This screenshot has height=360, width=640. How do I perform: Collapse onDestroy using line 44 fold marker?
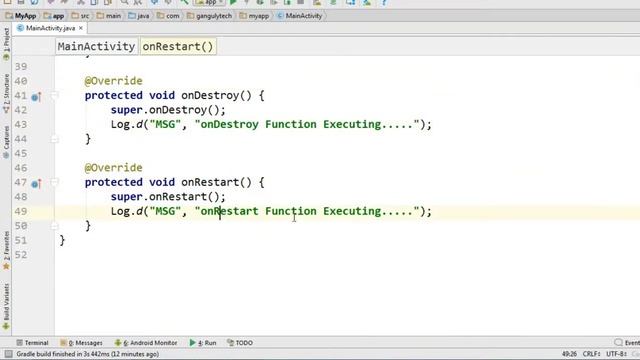[54, 139]
